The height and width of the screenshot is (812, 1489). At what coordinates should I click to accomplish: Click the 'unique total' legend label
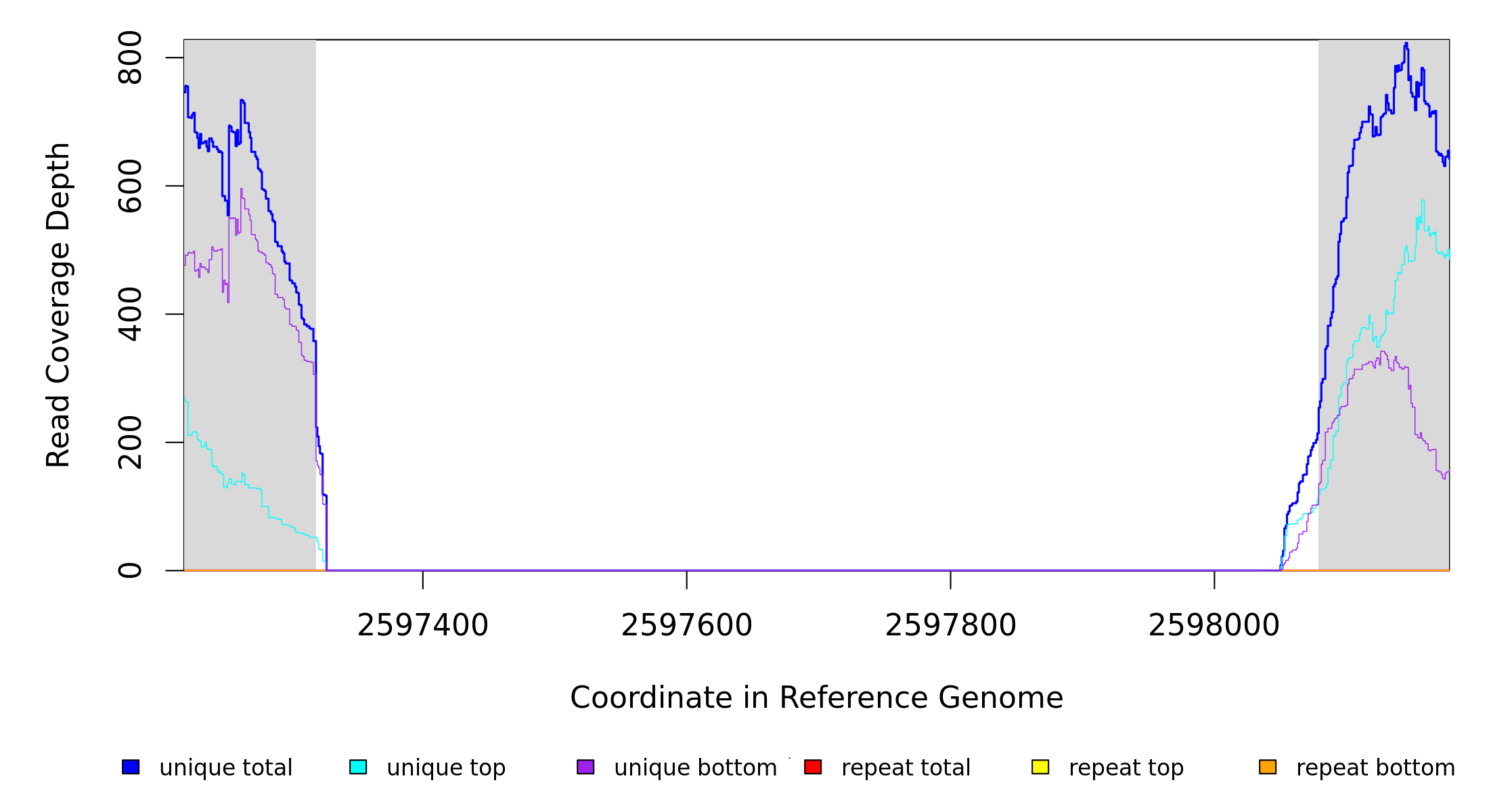point(225,768)
